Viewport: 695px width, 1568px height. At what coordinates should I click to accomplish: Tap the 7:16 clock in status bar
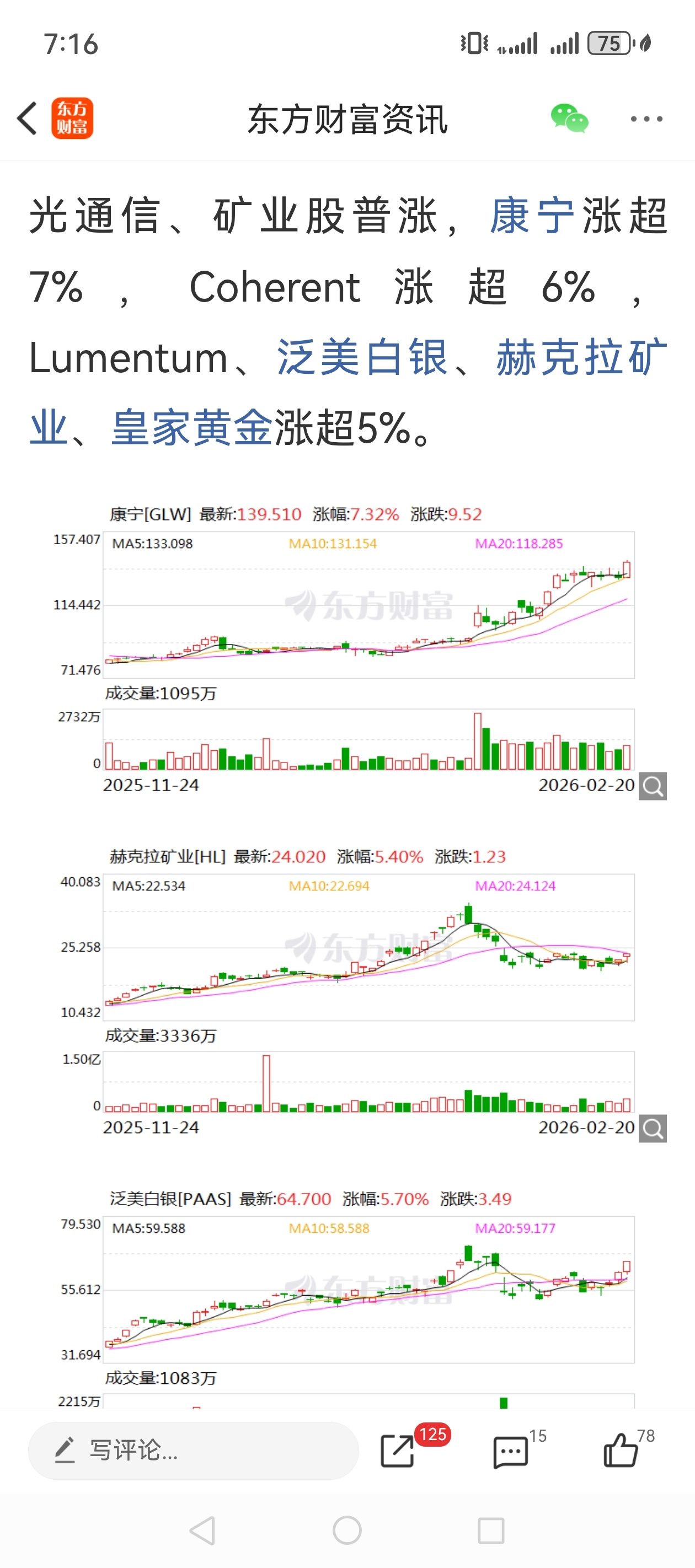[71, 44]
